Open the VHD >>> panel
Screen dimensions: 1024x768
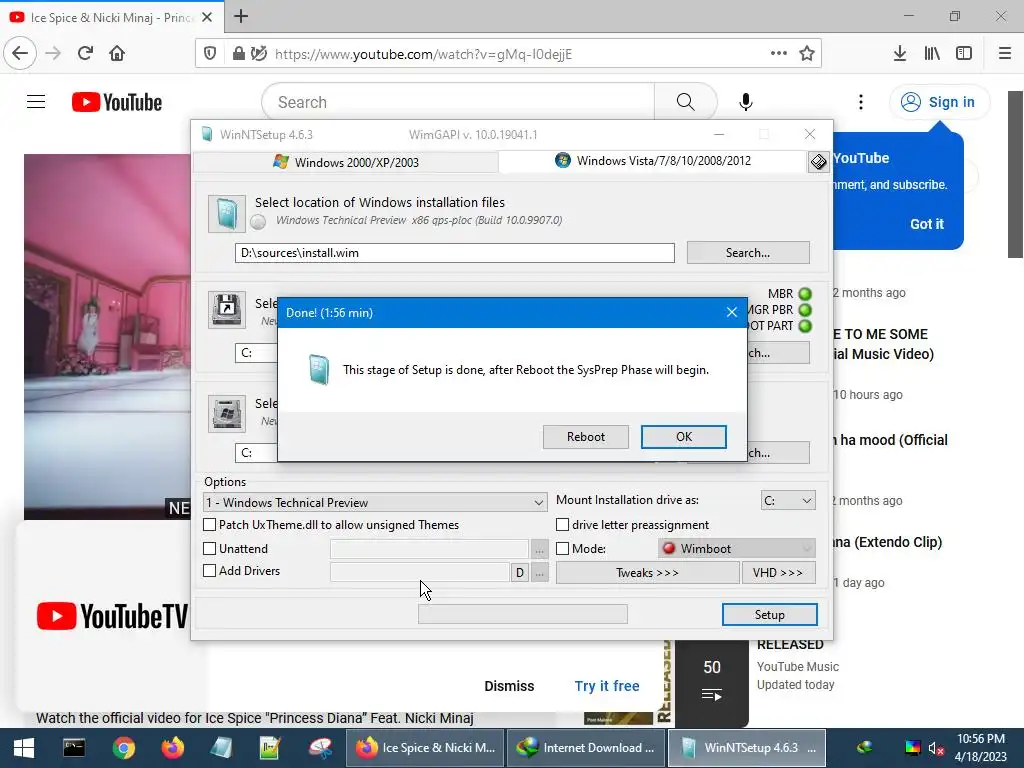tap(778, 573)
